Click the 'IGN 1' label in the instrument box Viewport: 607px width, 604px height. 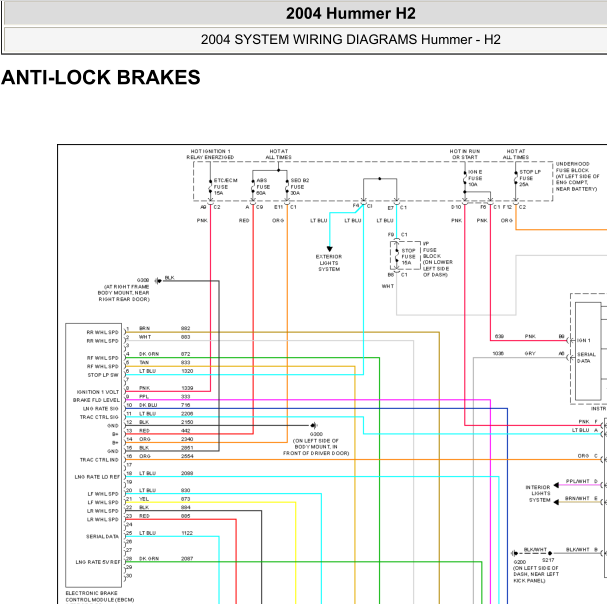pyautogui.click(x=583, y=340)
